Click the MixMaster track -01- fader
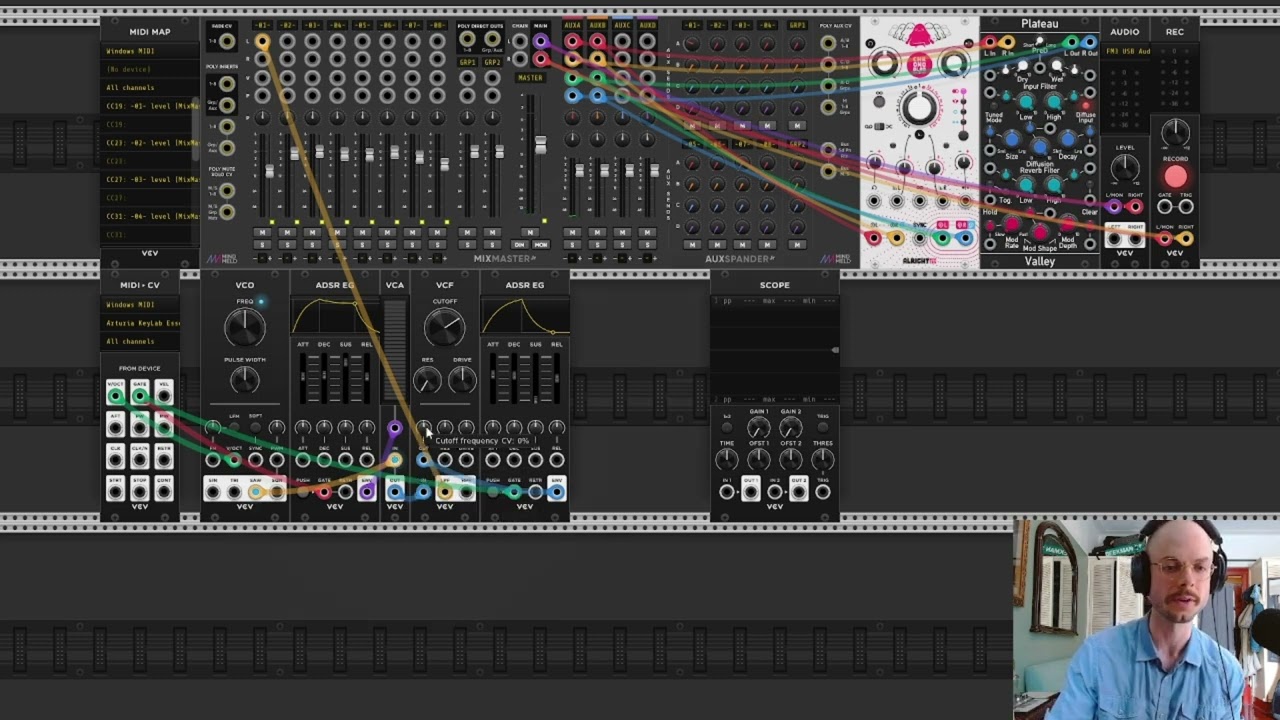The width and height of the screenshot is (1280, 720). point(269,170)
